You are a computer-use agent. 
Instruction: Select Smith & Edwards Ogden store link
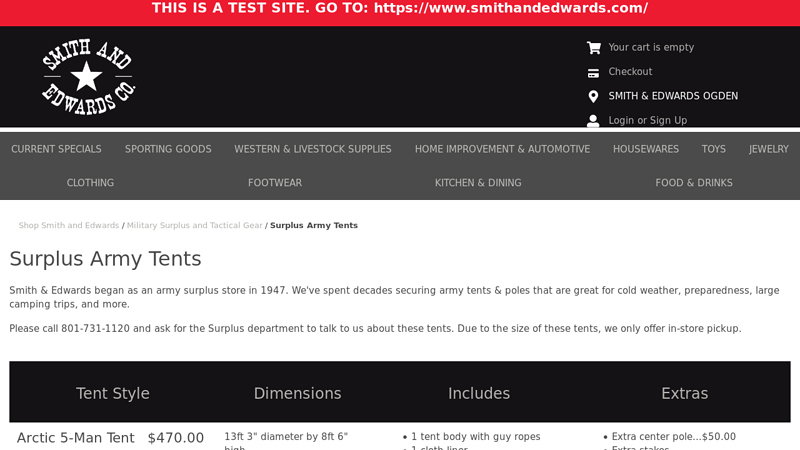[673, 96]
